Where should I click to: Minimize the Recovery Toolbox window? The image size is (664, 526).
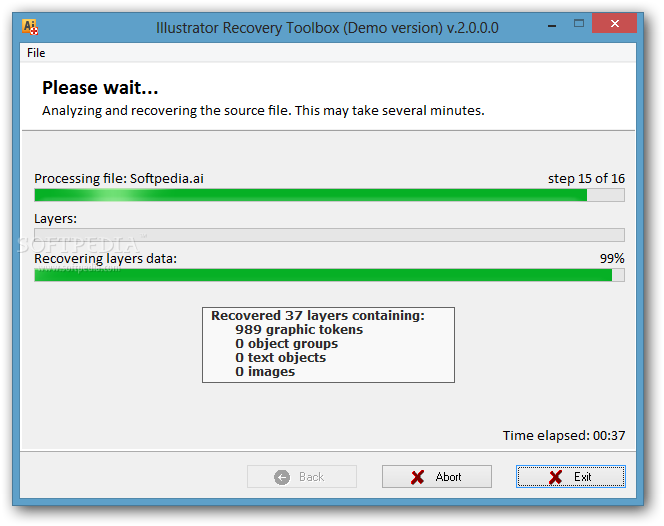(x=552, y=26)
